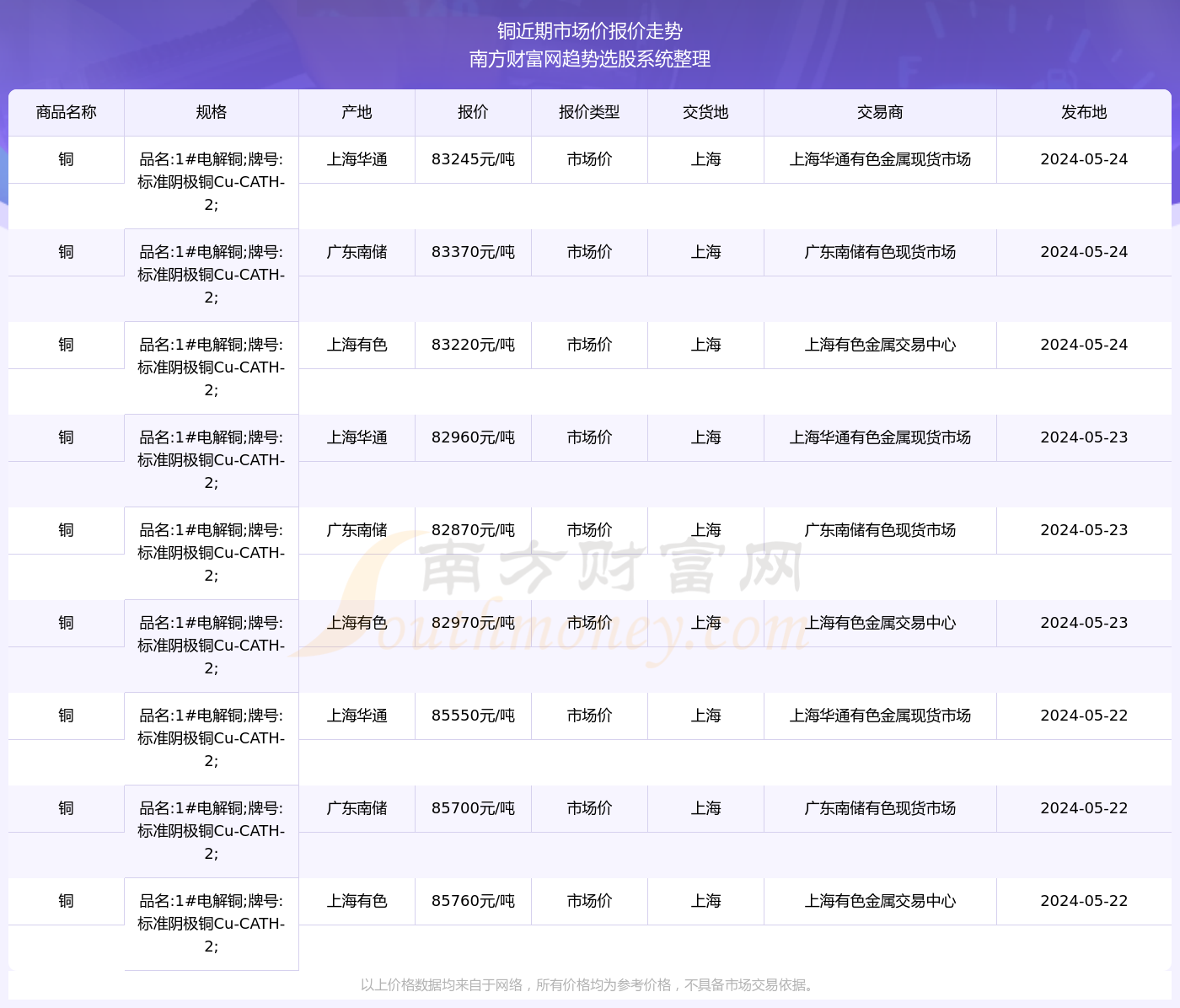Click the footer disclaimer text about 参考价格
1180x1008 pixels.
pos(588,984)
